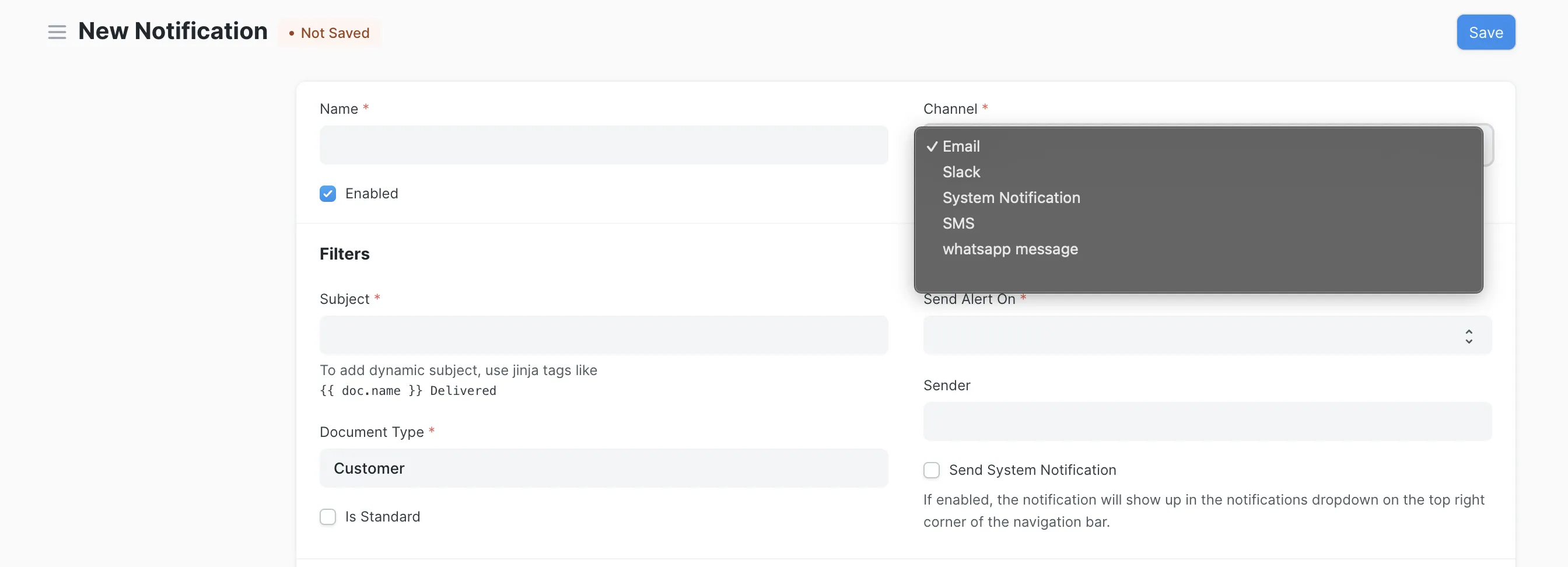The height and width of the screenshot is (567, 1568).
Task: Choose whatsapp message channel option
Action: (1009, 249)
